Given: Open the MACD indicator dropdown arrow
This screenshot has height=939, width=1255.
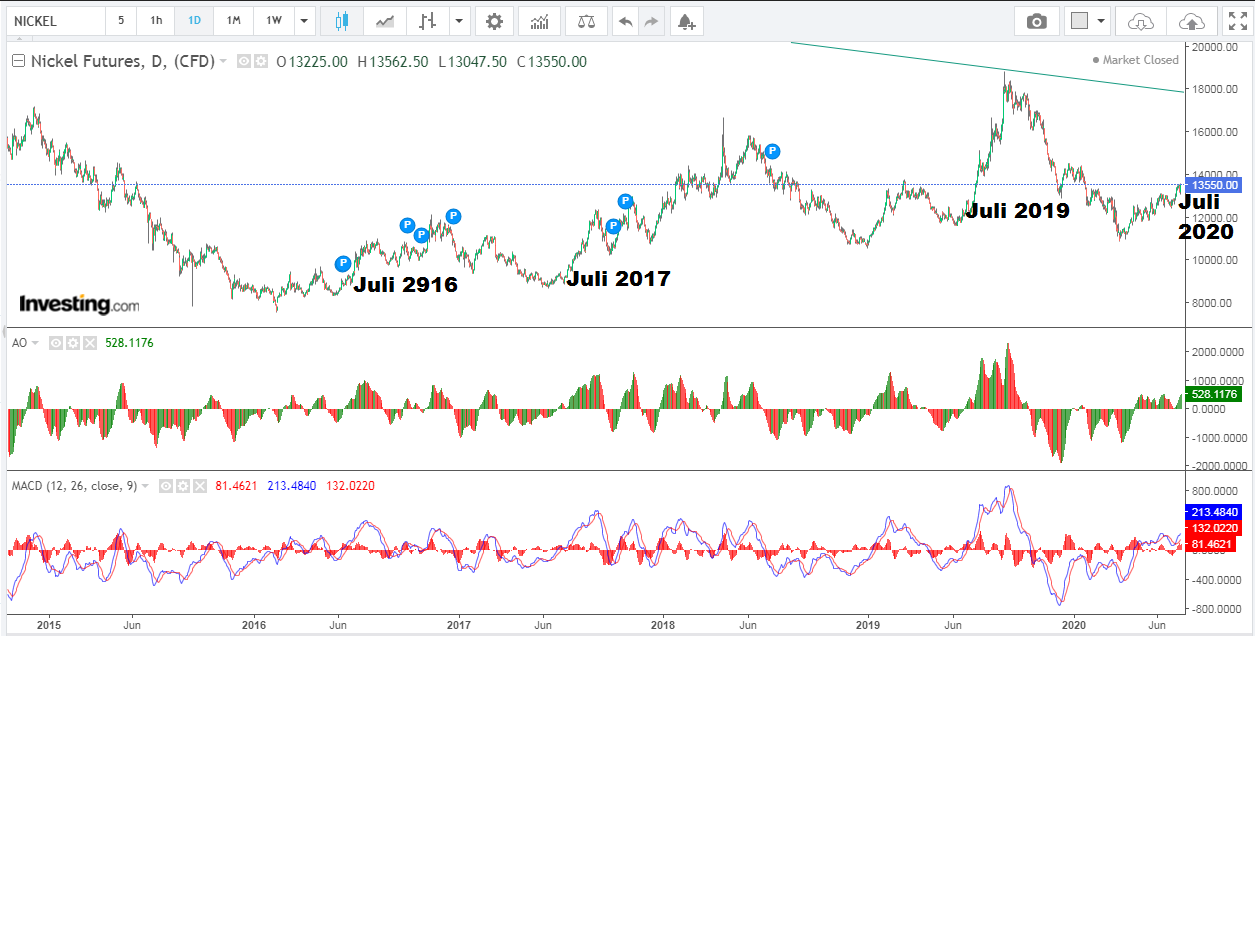Looking at the screenshot, I should tap(146, 486).
